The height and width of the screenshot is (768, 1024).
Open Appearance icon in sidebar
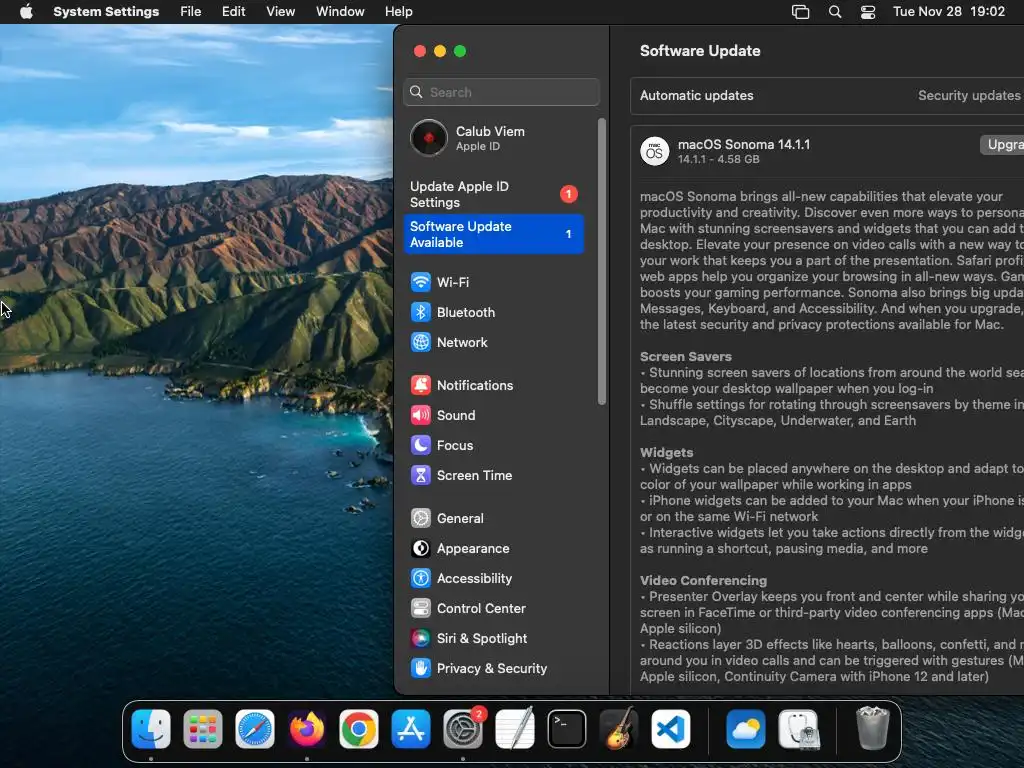(x=421, y=549)
